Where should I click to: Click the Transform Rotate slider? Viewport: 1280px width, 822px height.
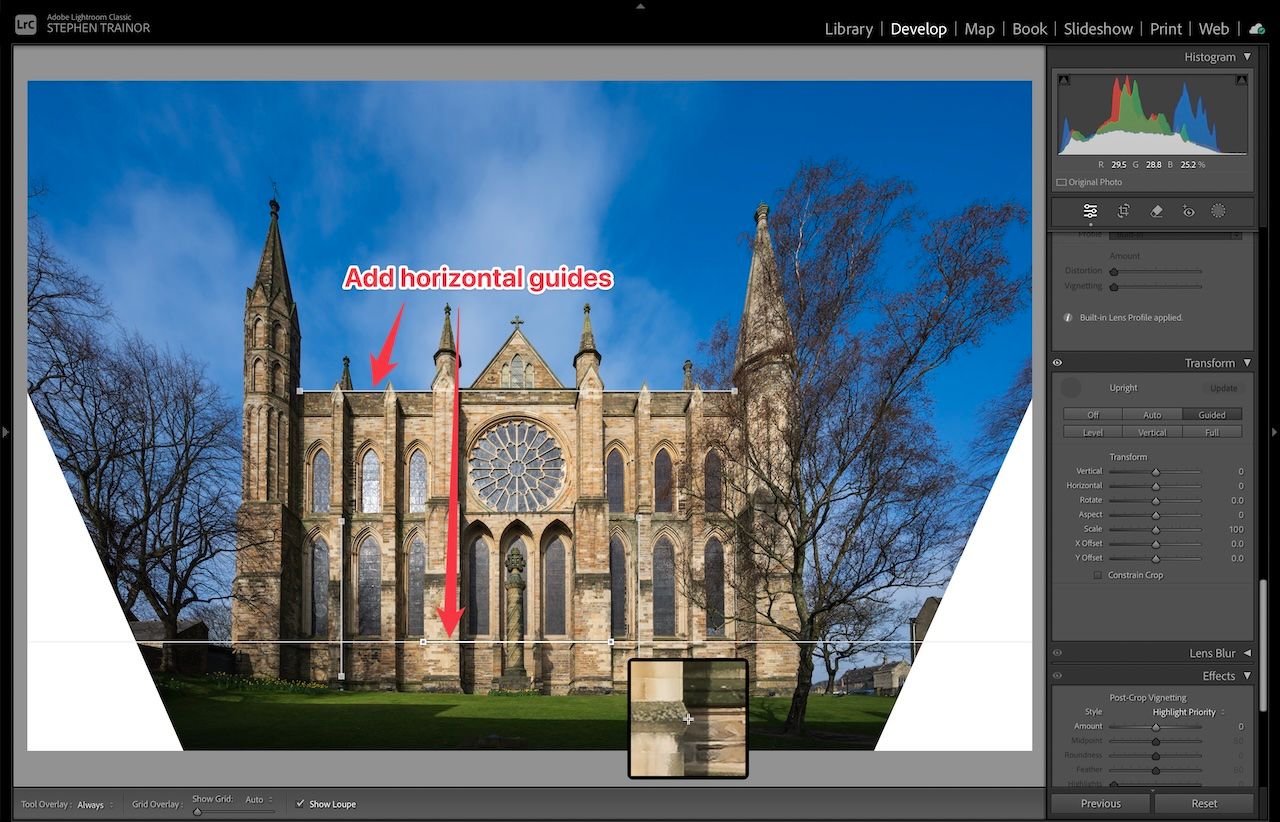tap(1156, 500)
